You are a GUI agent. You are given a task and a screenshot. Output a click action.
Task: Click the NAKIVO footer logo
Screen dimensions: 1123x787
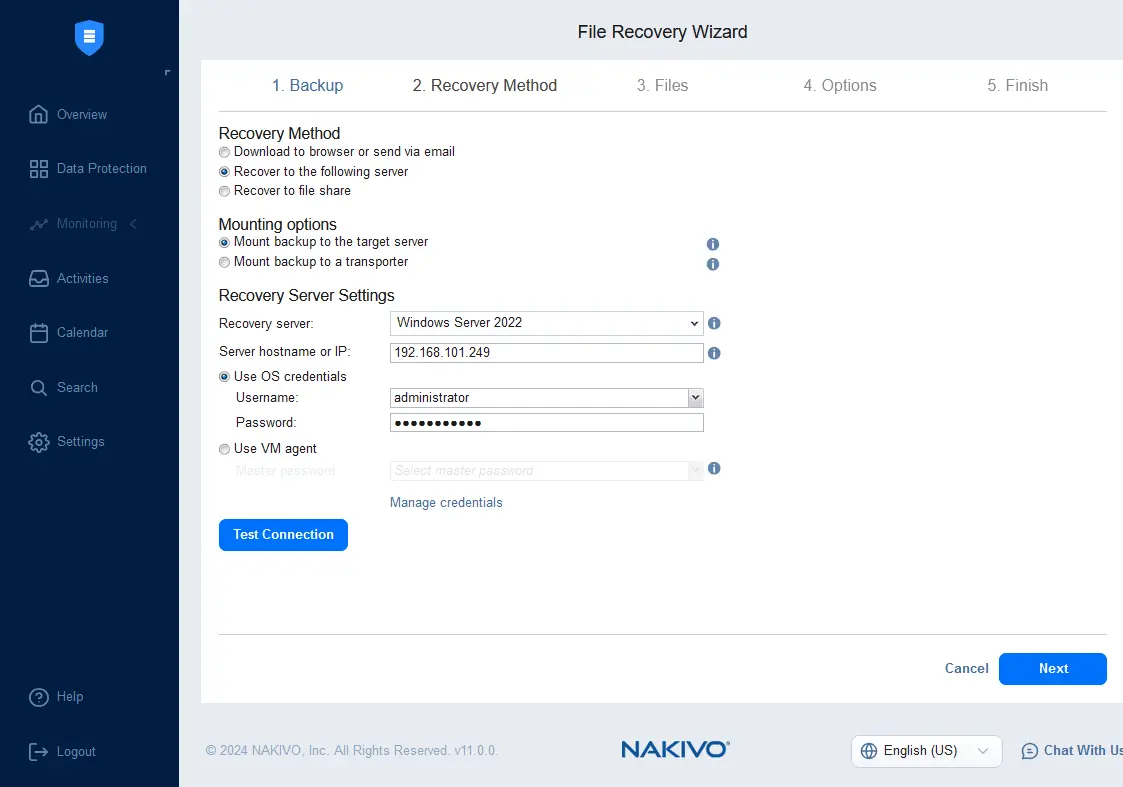point(675,750)
